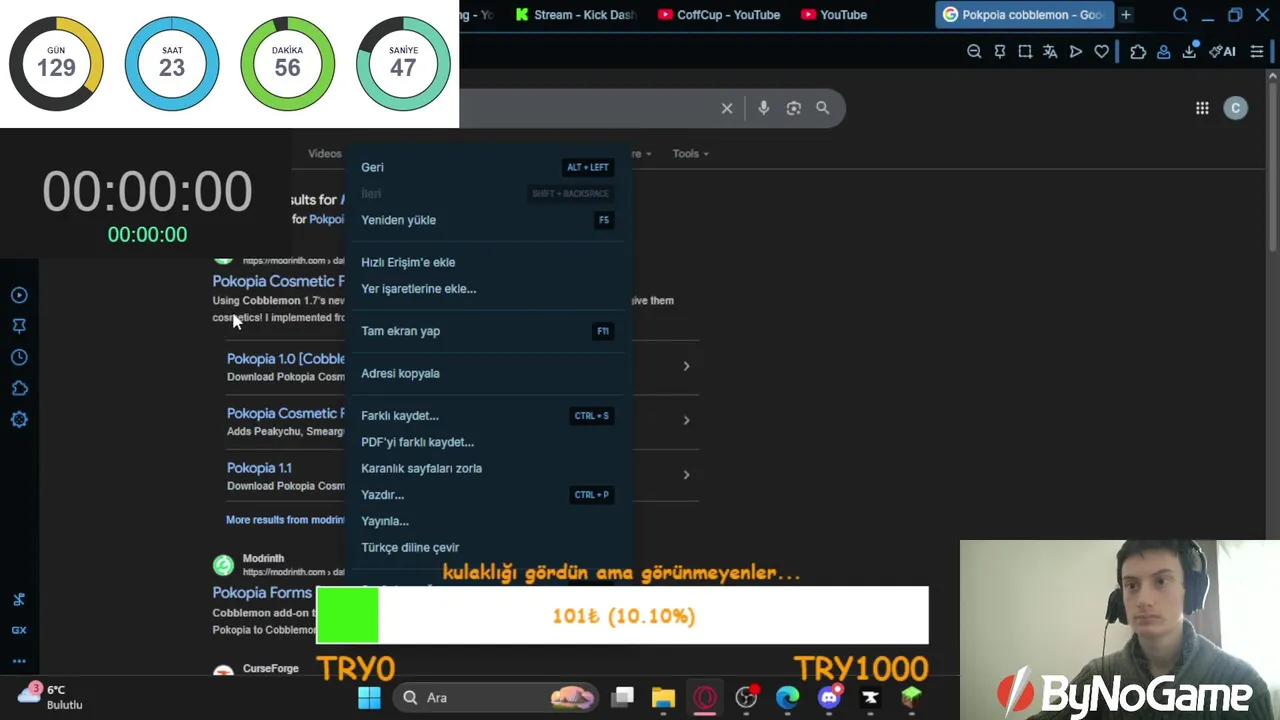Screen dimensions: 1280x720
Task: Expand the Tools dropdown in Google
Action: (690, 154)
